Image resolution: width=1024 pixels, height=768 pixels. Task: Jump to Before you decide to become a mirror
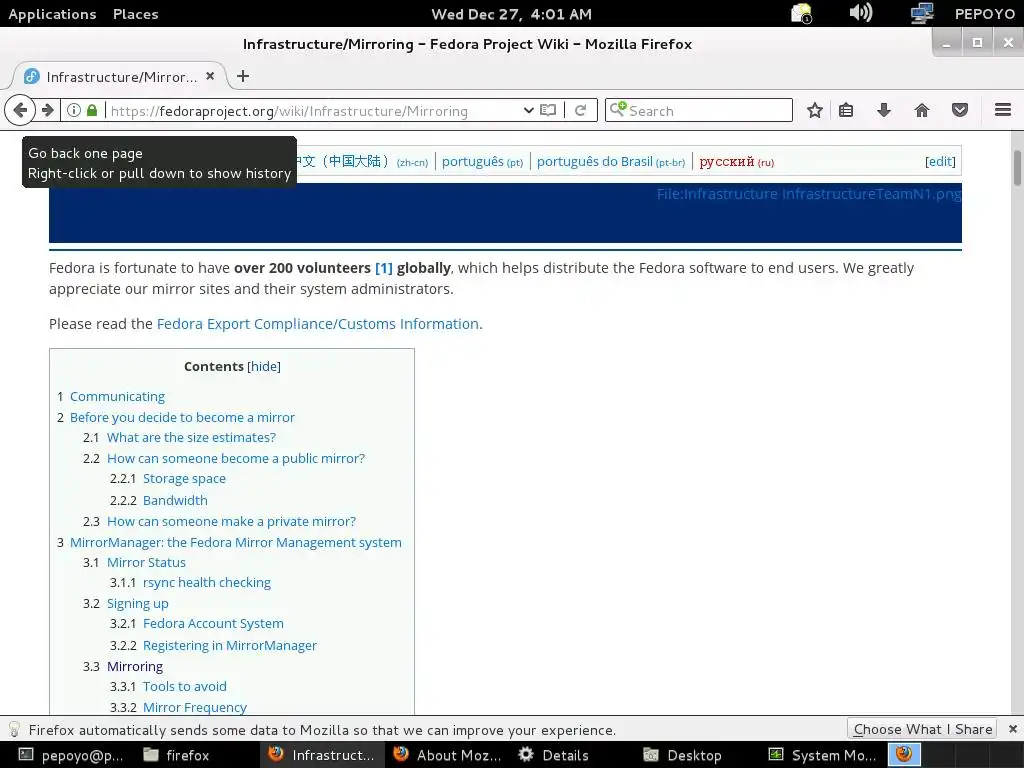[182, 417]
